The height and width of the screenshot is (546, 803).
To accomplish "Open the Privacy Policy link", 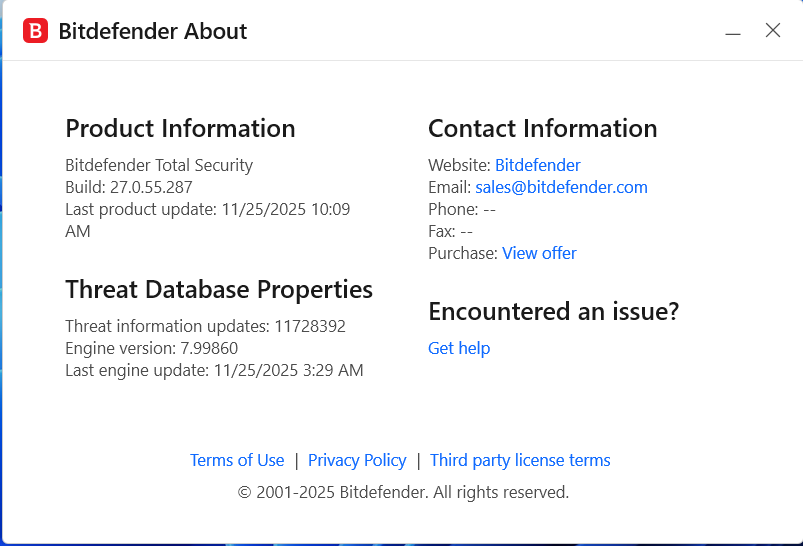I will 357,460.
